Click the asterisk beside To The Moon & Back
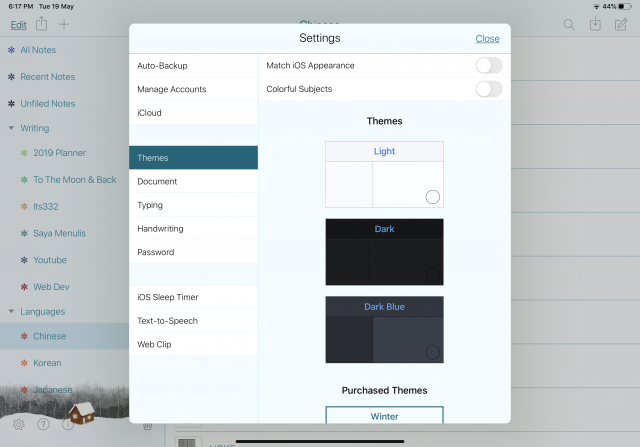The height and width of the screenshot is (447, 640). (x=24, y=180)
